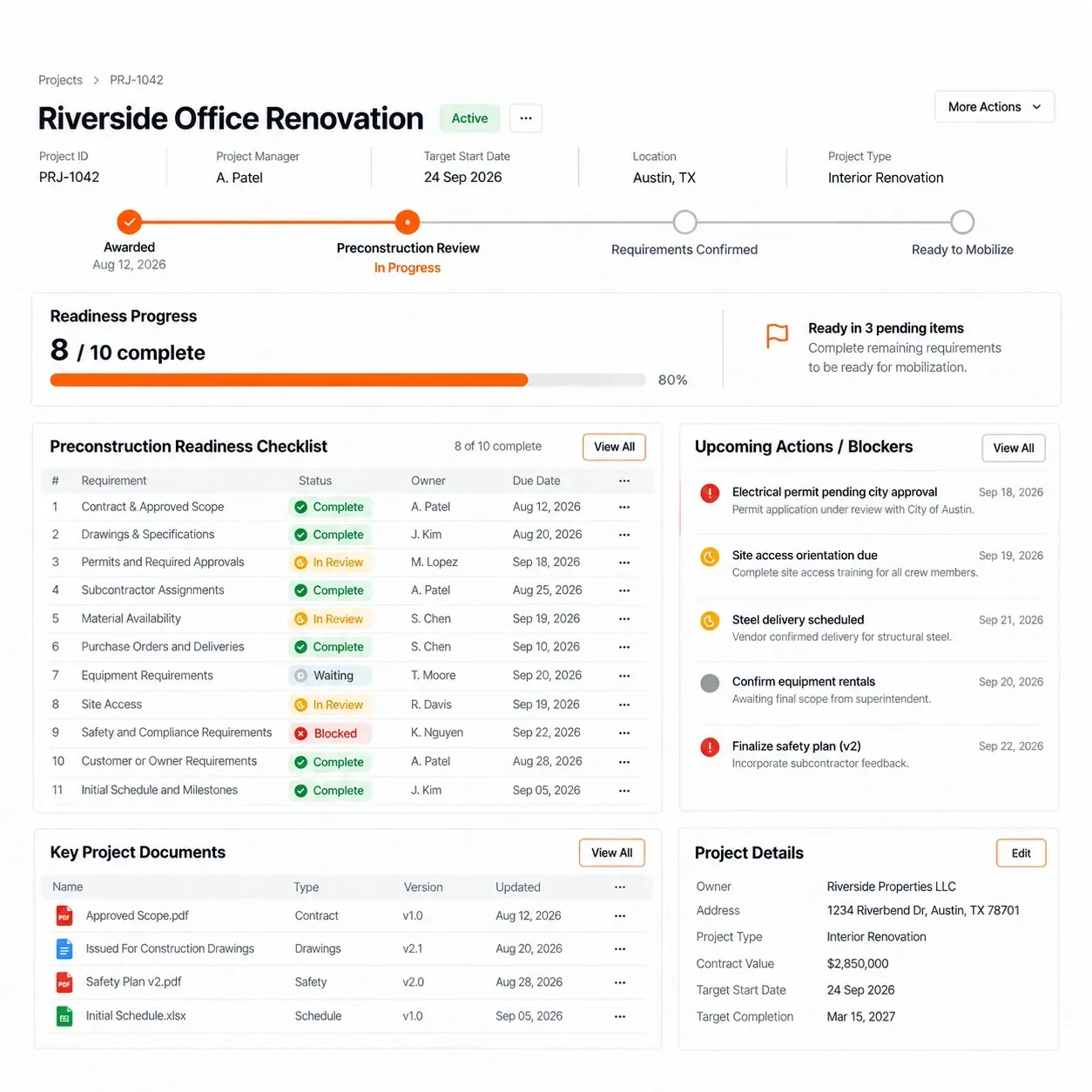Open More Actions dropdown

994,107
